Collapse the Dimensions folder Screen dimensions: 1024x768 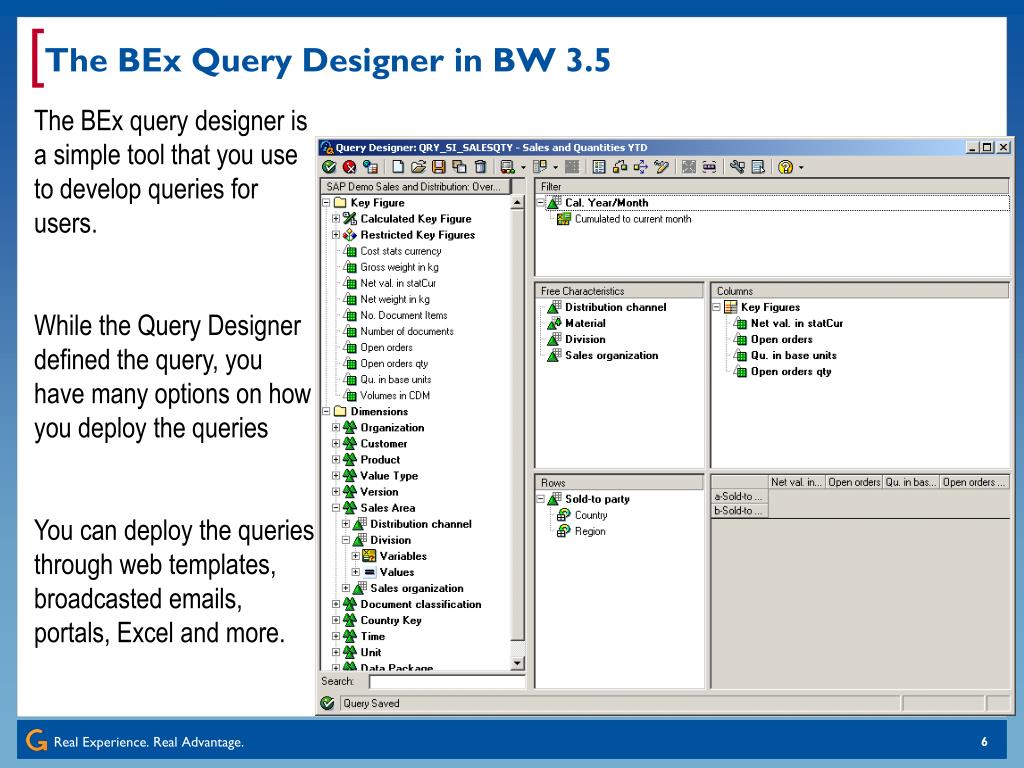click(x=327, y=411)
